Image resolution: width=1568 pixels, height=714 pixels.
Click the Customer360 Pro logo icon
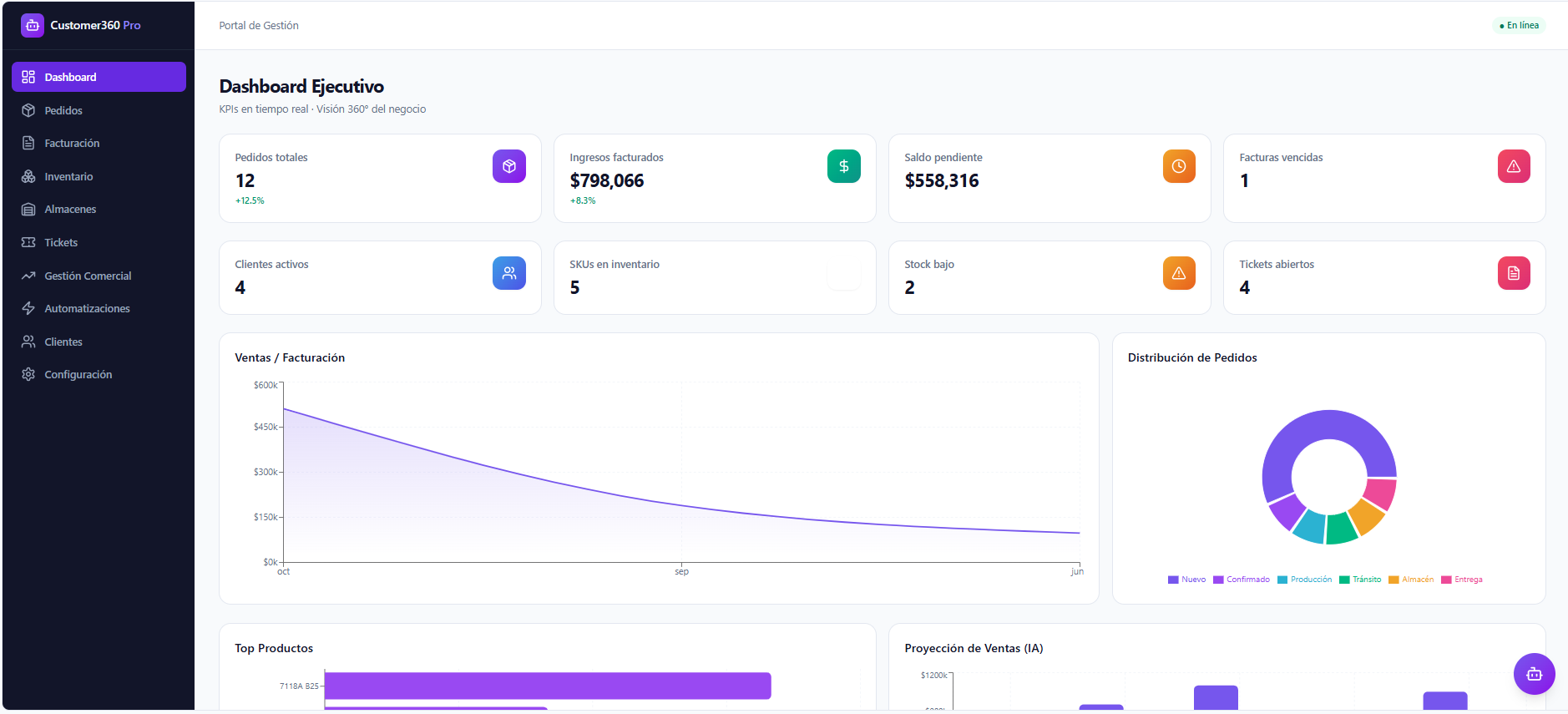[33, 25]
